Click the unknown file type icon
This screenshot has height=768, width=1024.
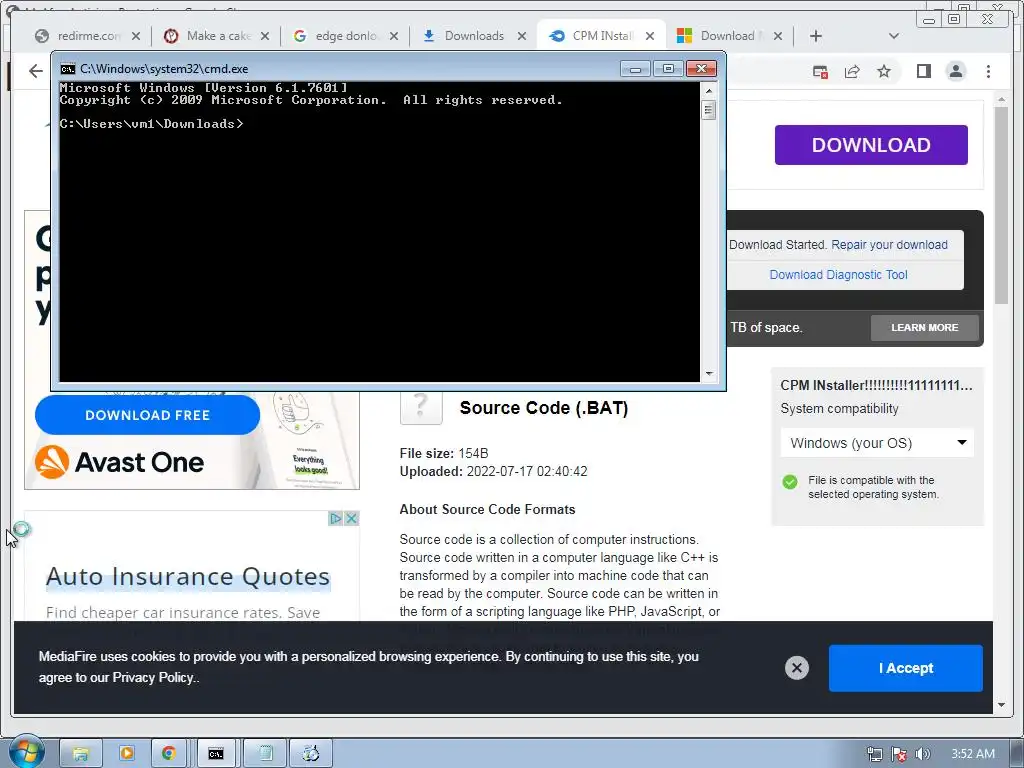pyautogui.click(x=421, y=408)
